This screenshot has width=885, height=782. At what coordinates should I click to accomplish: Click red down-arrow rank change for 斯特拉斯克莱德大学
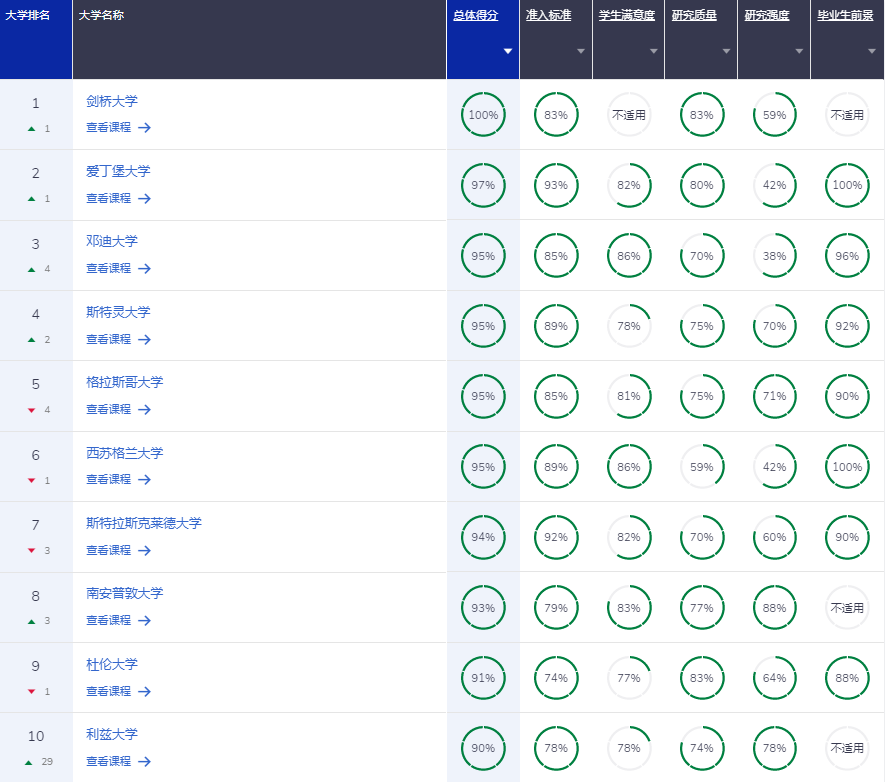(x=32, y=551)
